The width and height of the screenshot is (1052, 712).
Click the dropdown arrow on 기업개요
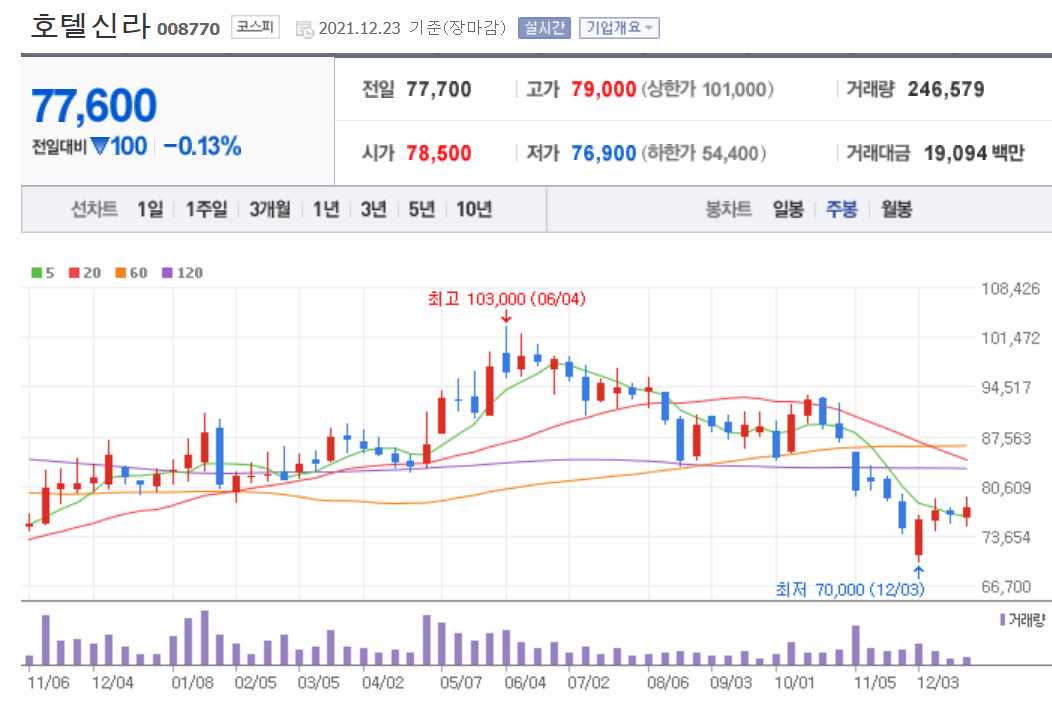pyautogui.click(x=650, y=28)
